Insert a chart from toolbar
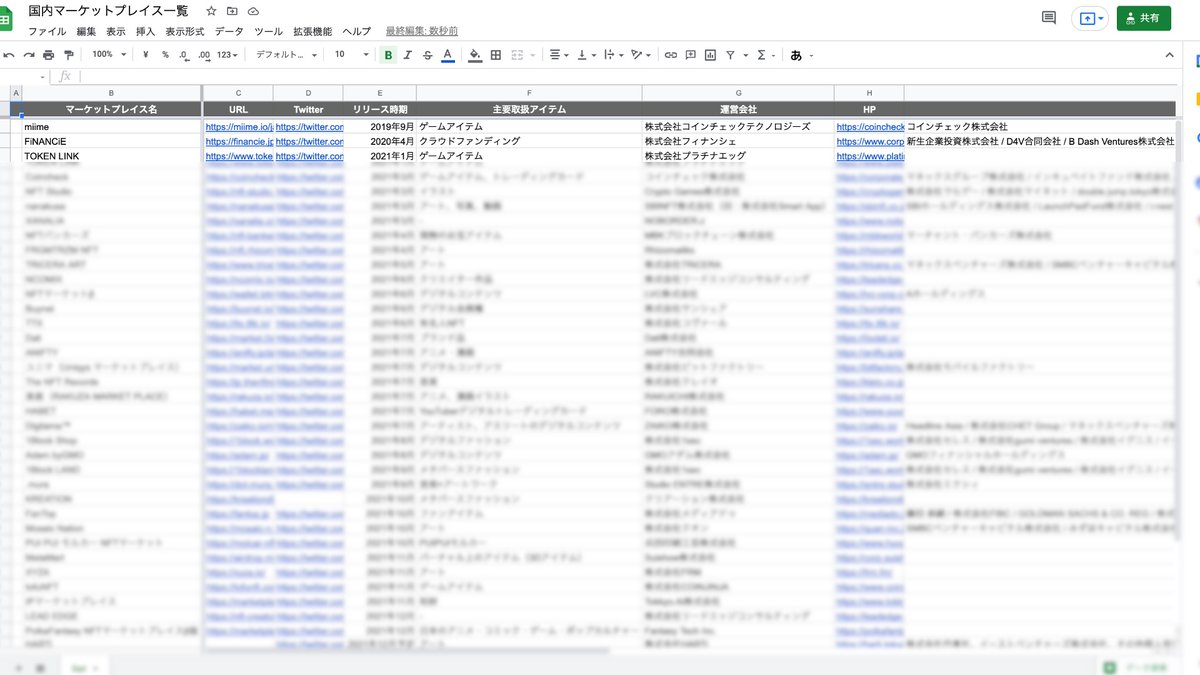Viewport: 1200px width, 675px height. (710, 55)
